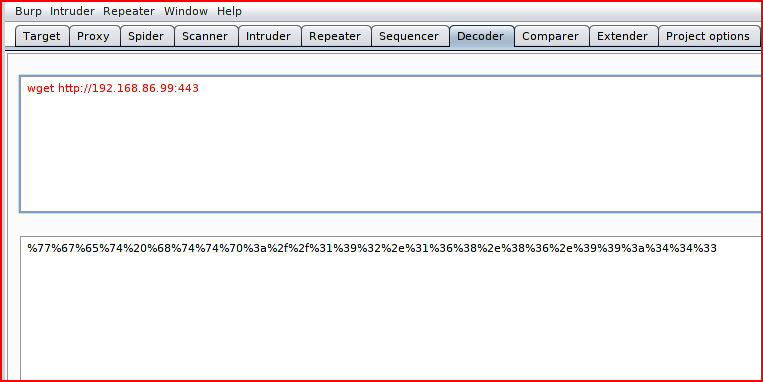Switch to the Repeater tab
The width and height of the screenshot is (763, 382).
336,36
